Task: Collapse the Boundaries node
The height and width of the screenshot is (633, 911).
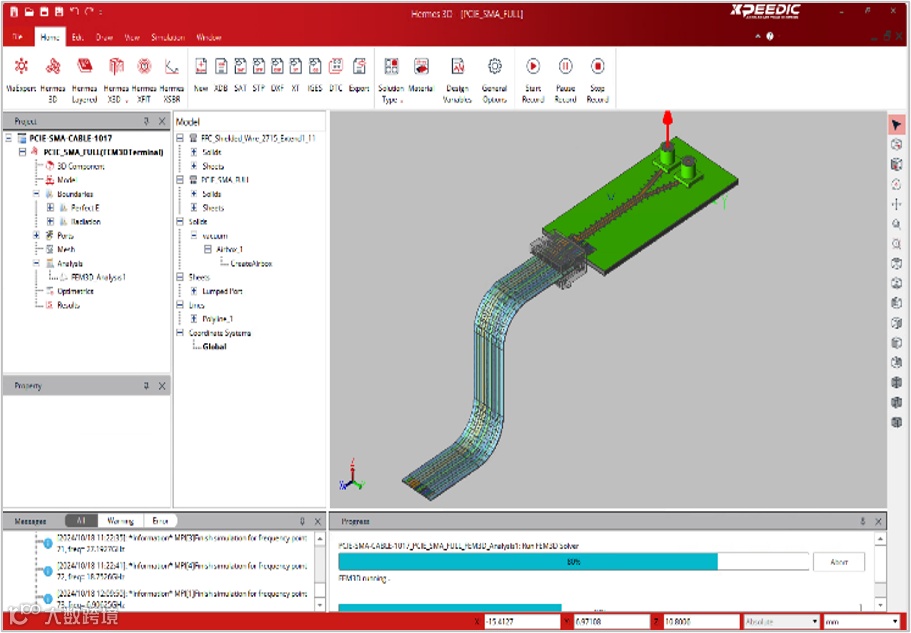Action: (36, 194)
